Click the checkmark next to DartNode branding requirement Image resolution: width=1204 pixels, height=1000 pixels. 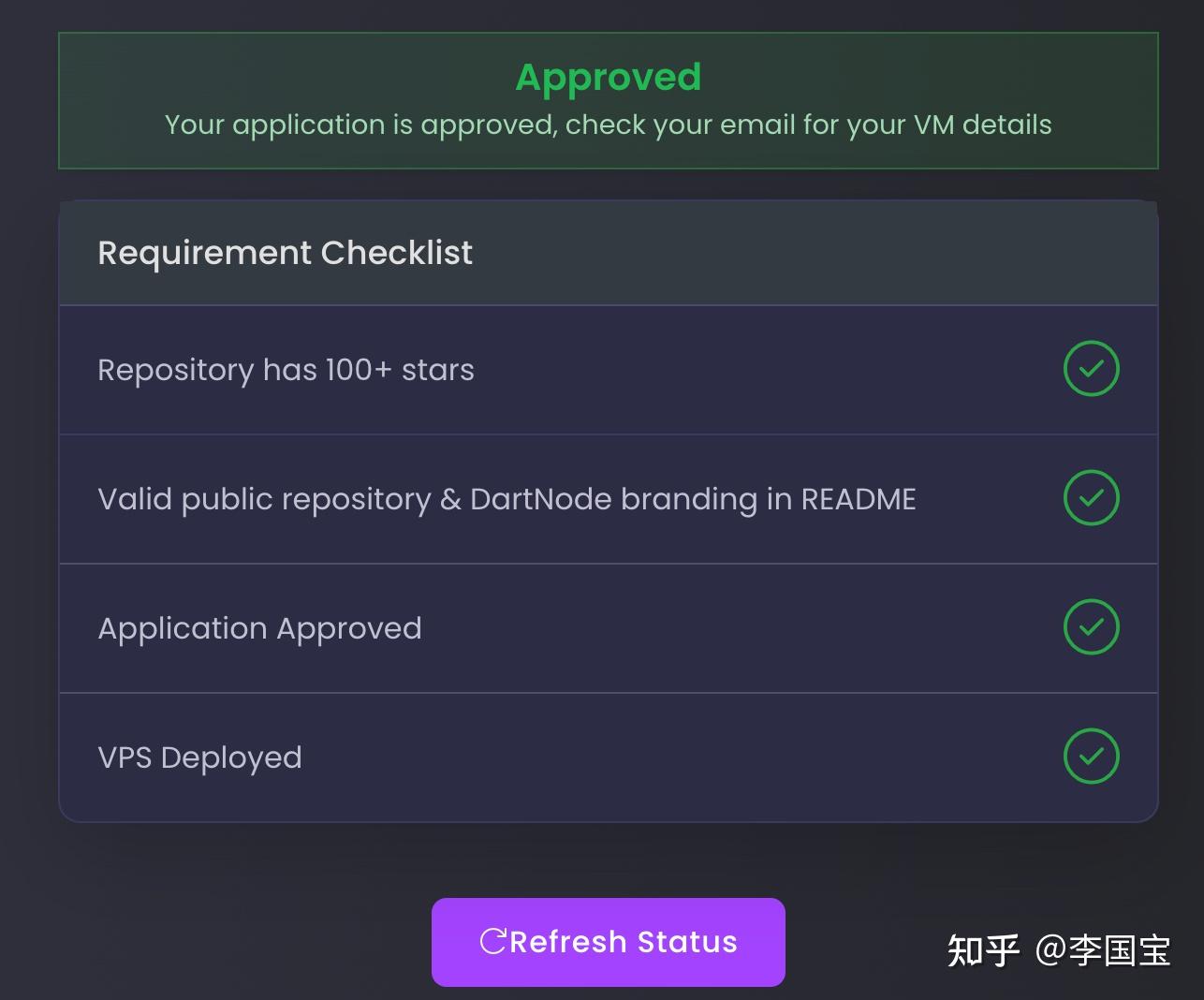(x=1091, y=498)
